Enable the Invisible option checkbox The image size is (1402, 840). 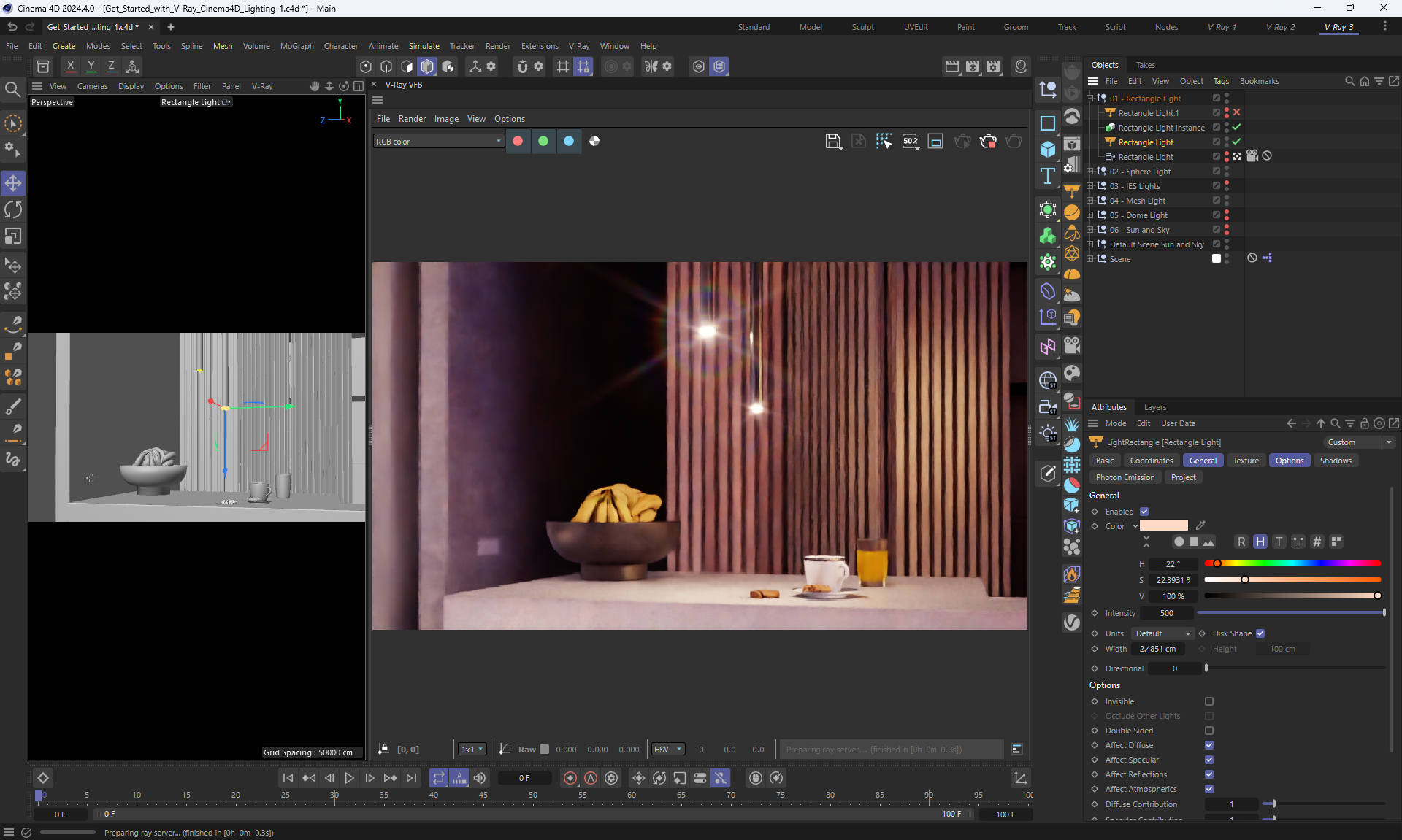tap(1209, 701)
